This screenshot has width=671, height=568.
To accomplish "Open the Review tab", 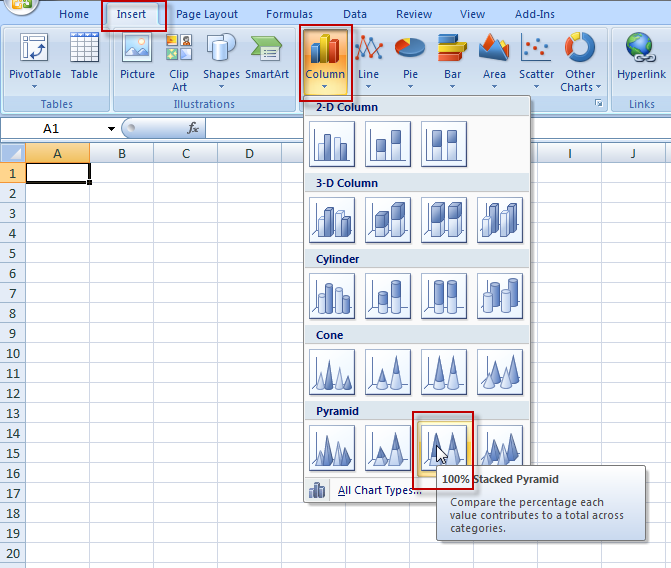I will point(414,14).
